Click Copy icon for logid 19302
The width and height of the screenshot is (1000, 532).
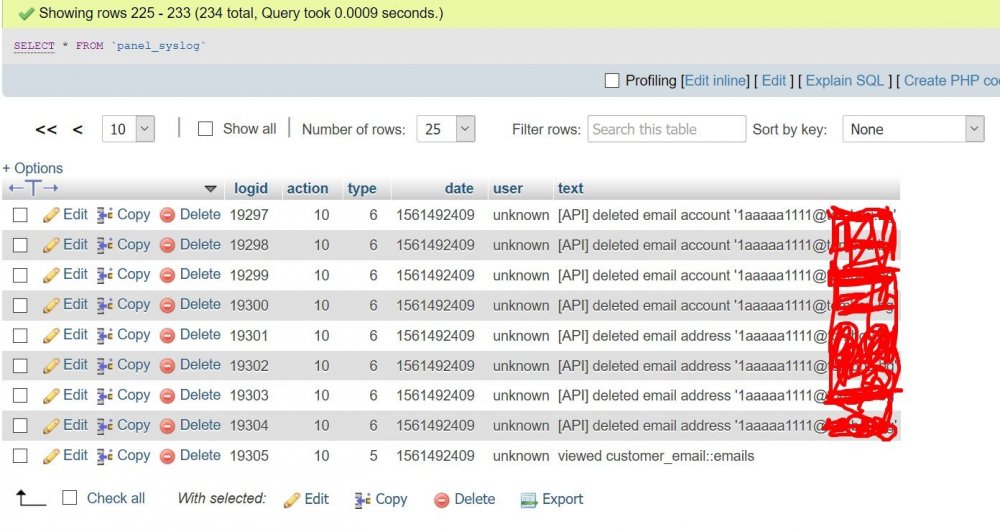point(105,366)
